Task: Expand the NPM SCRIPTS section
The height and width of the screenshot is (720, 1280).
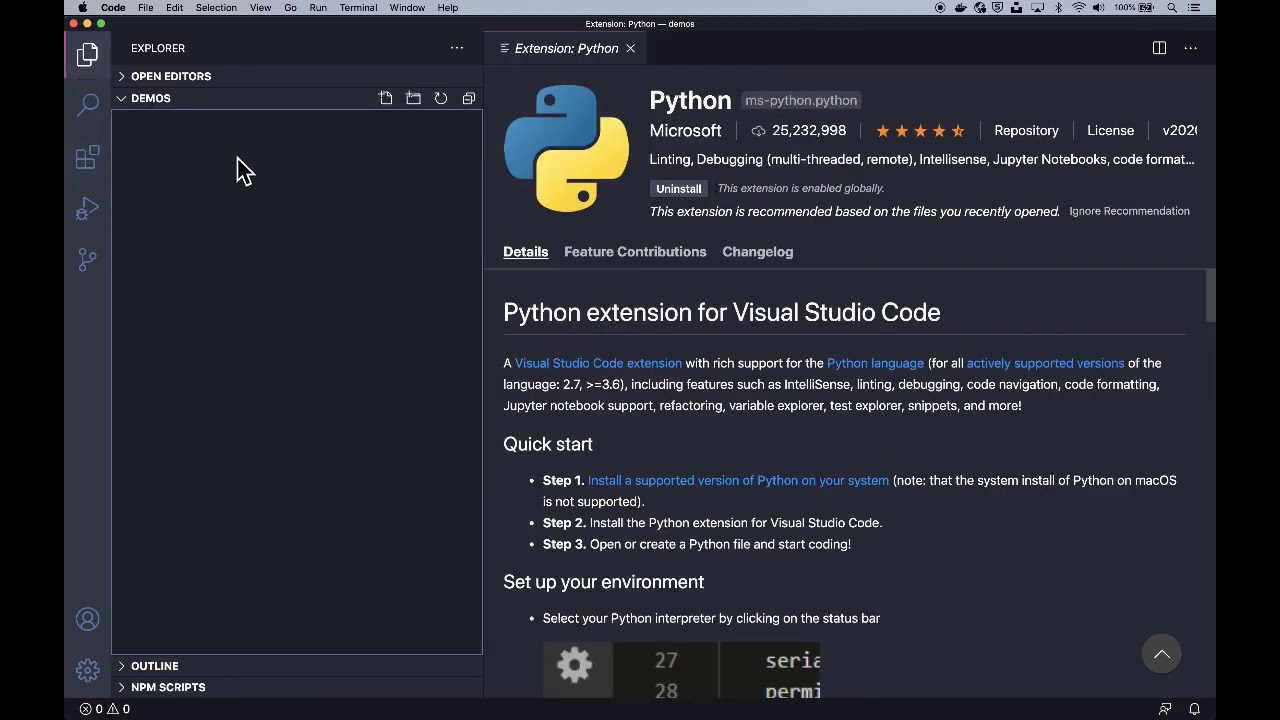Action: coord(297,687)
